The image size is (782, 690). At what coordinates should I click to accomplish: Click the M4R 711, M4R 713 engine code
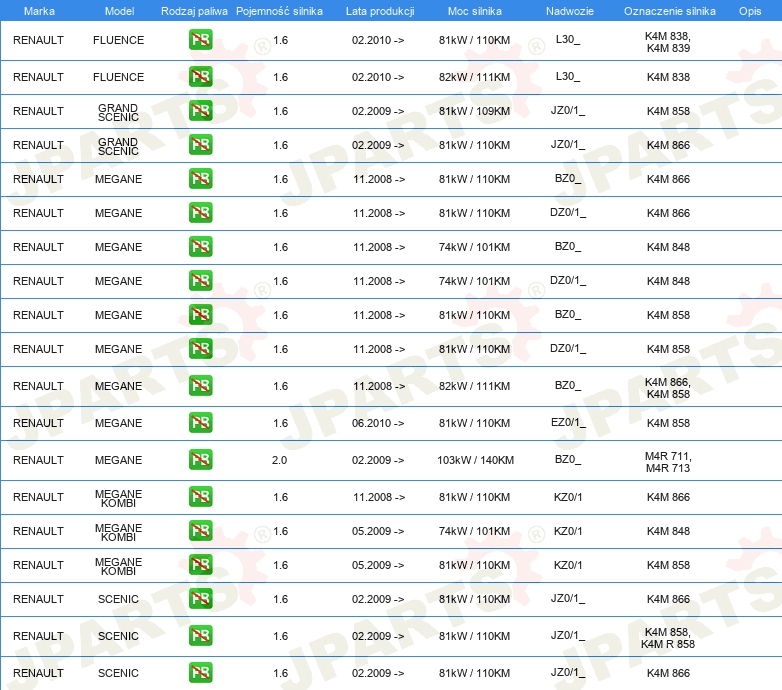click(x=668, y=461)
